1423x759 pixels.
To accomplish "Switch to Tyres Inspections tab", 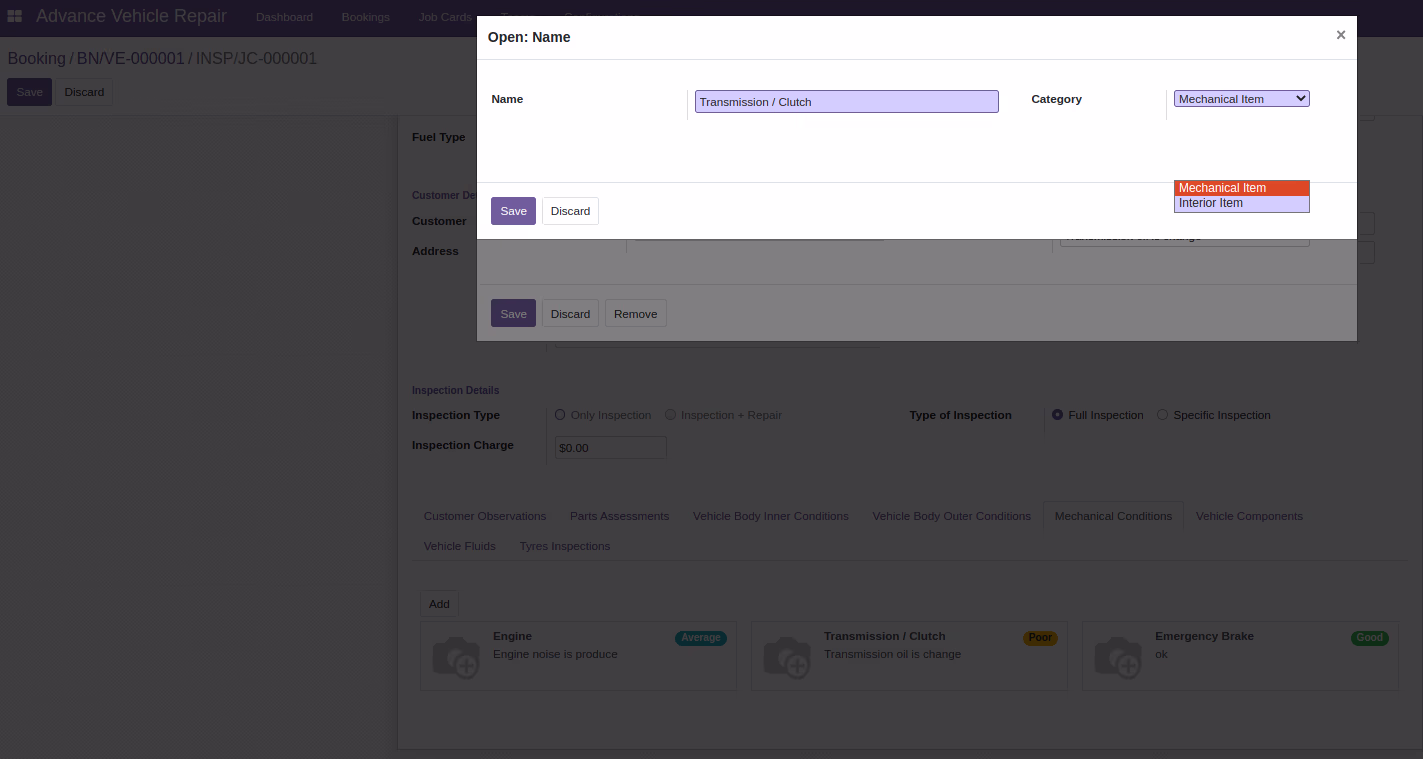I will pyautogui.click(x=564, y=546).
